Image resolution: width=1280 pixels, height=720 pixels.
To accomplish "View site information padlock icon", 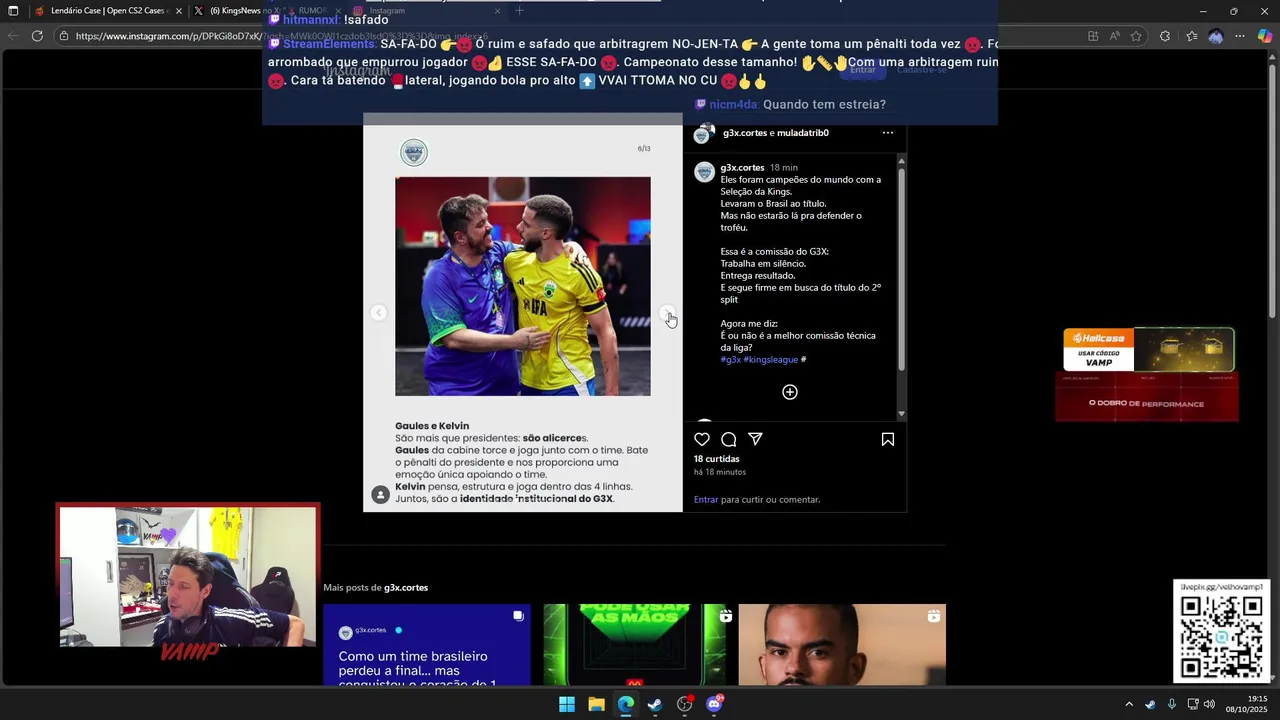I will 63,36.
